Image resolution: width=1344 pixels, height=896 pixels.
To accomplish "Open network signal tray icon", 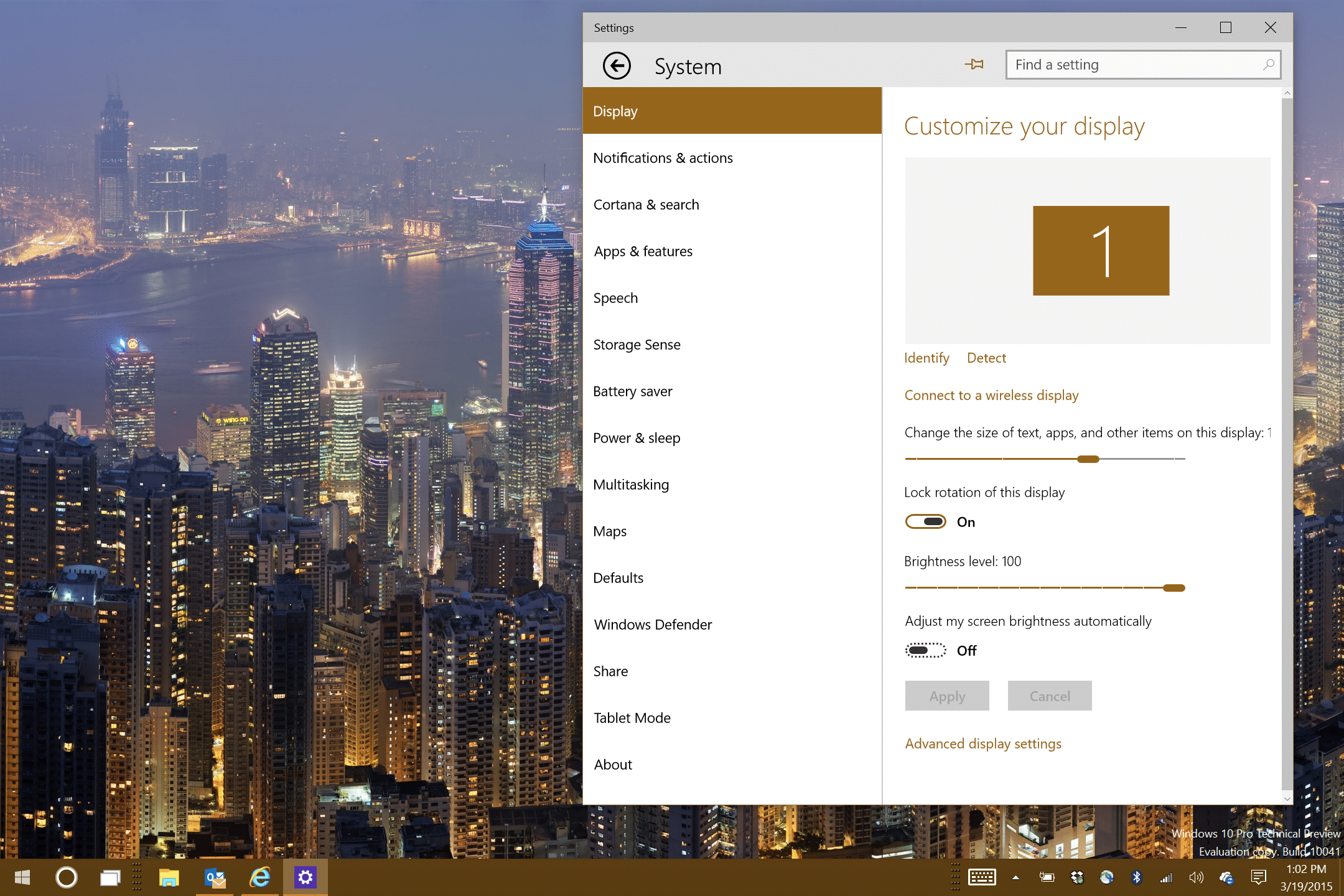I will [x=1167, y=877].
